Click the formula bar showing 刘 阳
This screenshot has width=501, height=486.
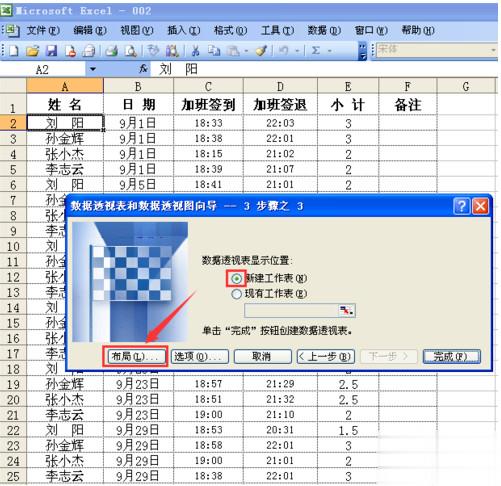324,69
